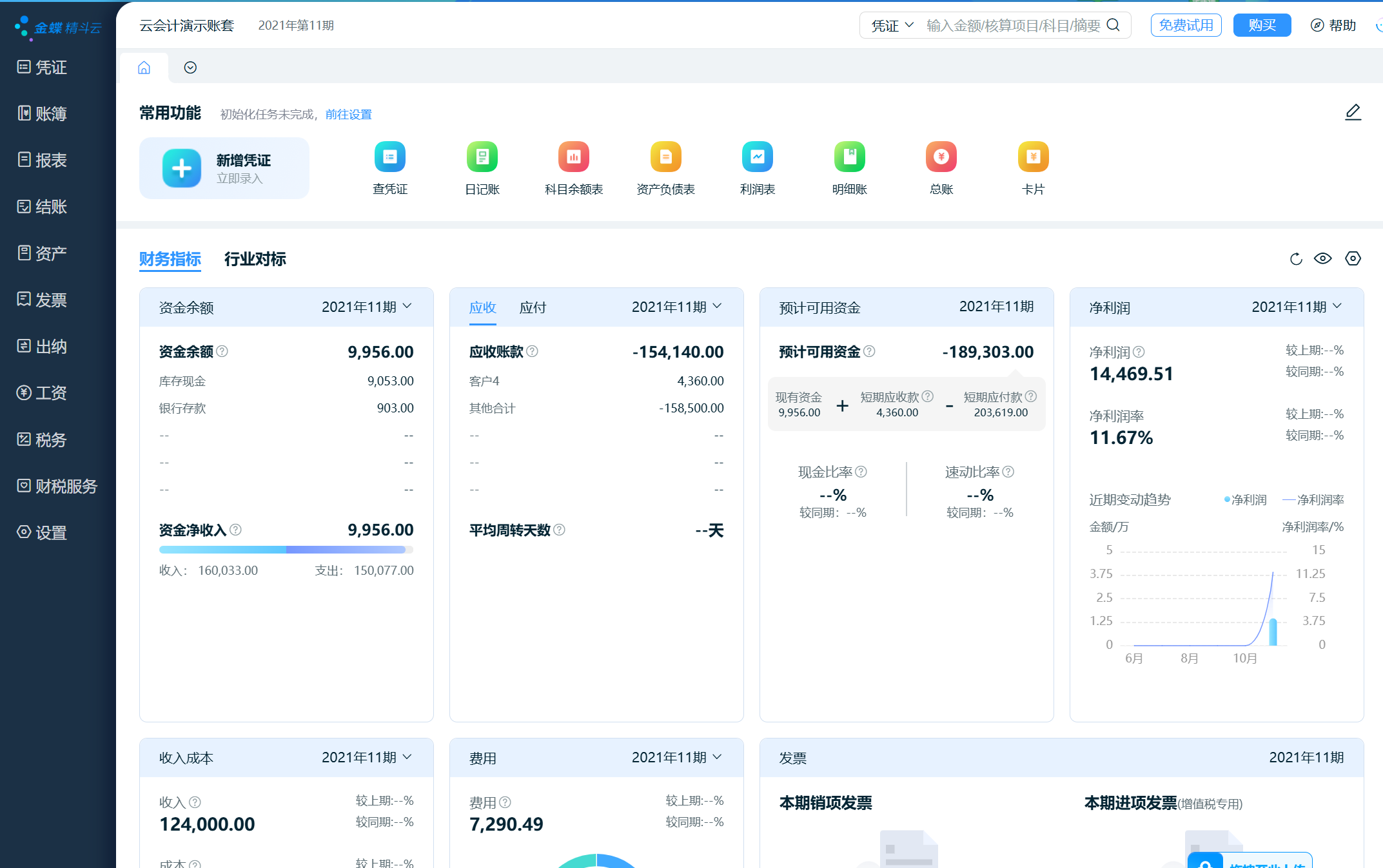Click the help icon beside 预计可用资金
The height and width of the screenshot is (868, 1383).
[869, 351]
